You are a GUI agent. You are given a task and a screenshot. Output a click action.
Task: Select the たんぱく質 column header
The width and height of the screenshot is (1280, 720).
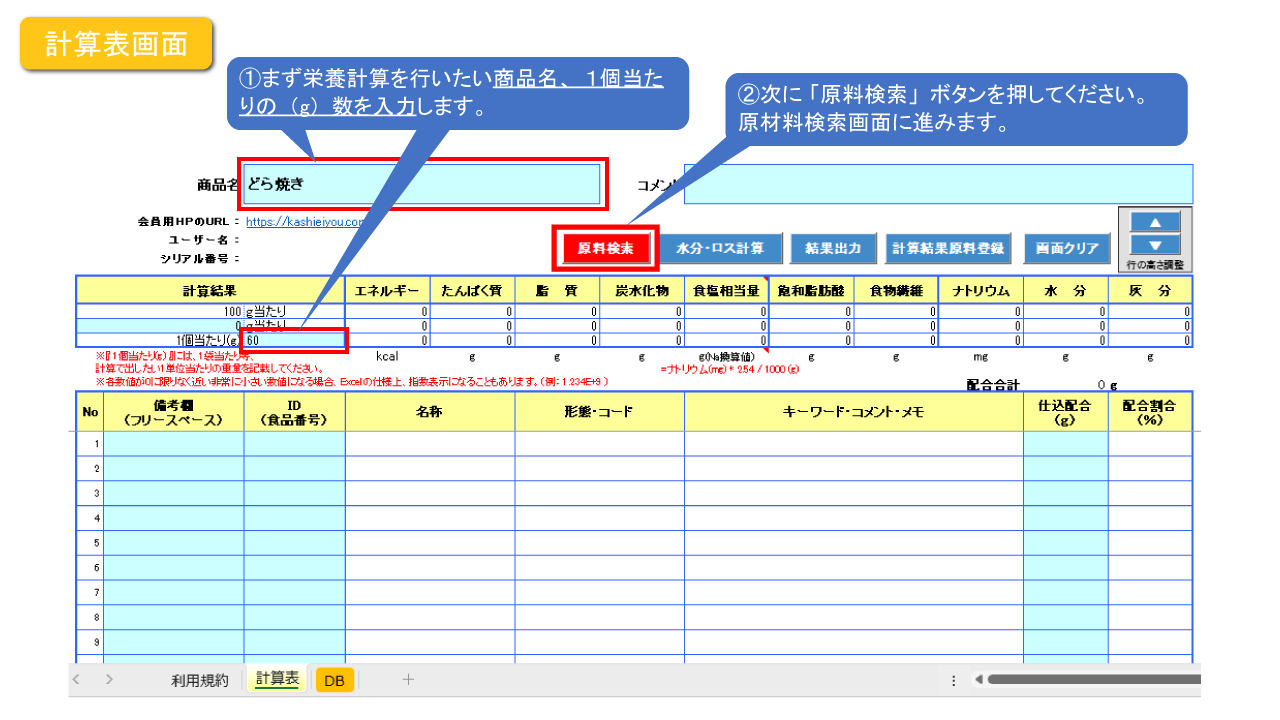pos(472,290)
